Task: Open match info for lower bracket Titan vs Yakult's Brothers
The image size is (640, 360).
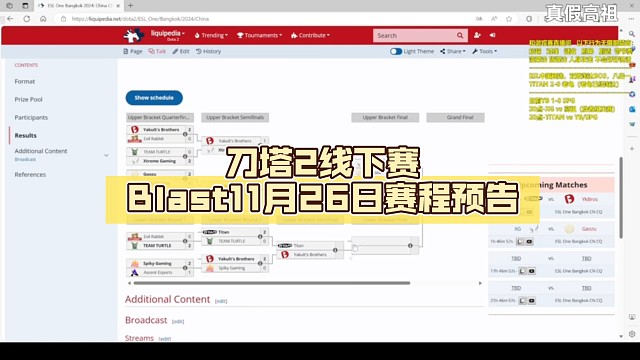Action: [335, 250]
